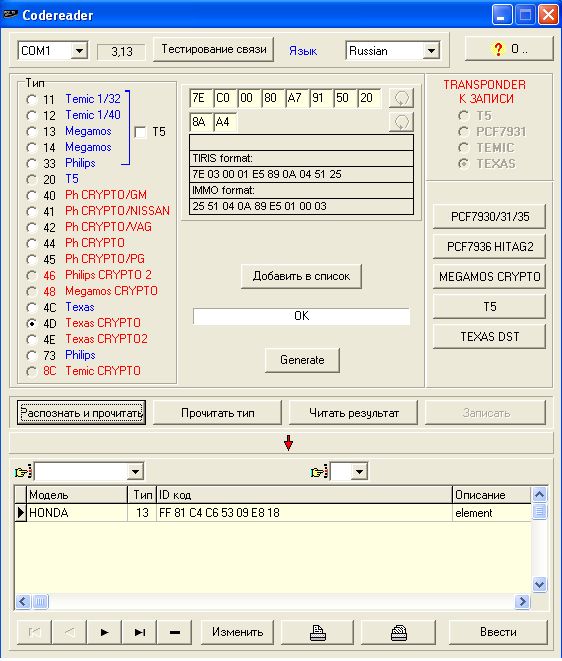
Task: Click Читать результат button
Action: coord(353,413)
